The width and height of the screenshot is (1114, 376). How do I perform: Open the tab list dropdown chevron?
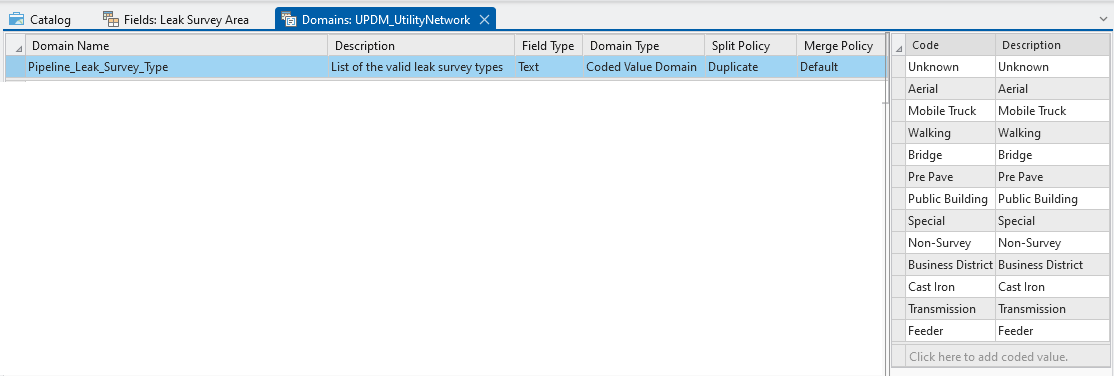(x=1103, y=19)
